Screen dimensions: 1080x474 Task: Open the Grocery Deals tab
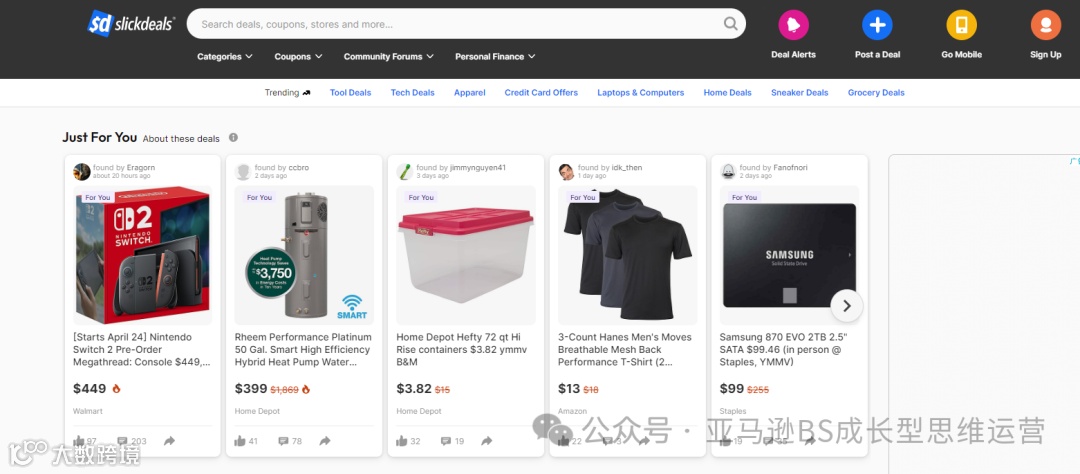tap(876, 93)
